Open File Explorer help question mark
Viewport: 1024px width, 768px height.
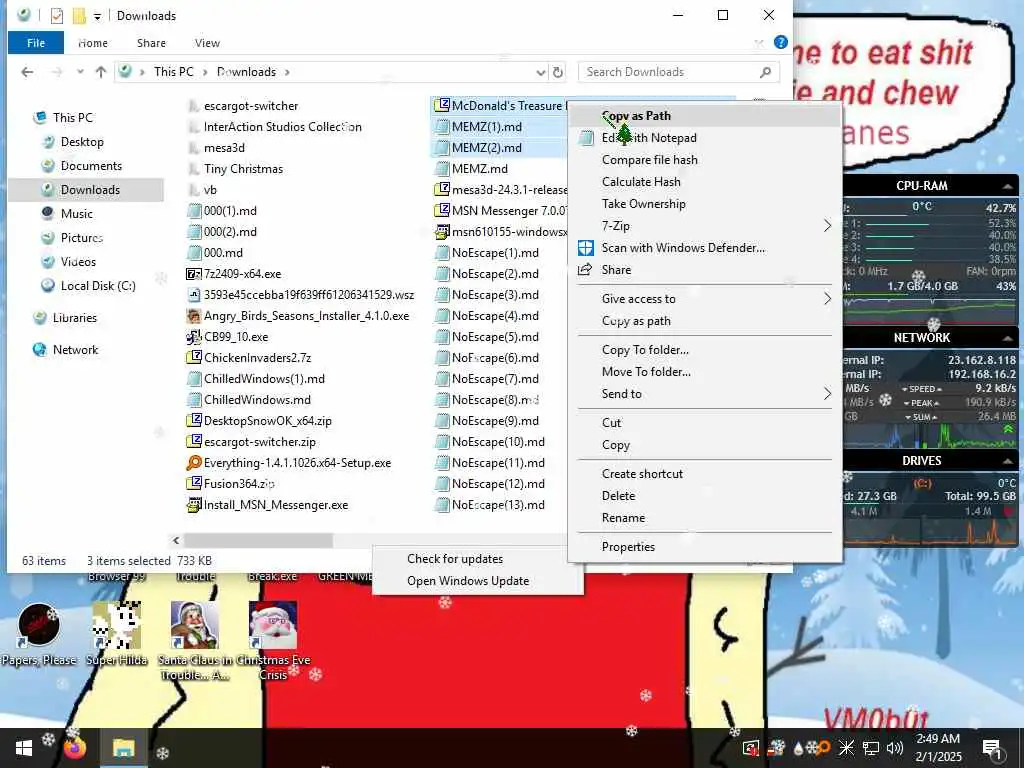pos(780,42)
